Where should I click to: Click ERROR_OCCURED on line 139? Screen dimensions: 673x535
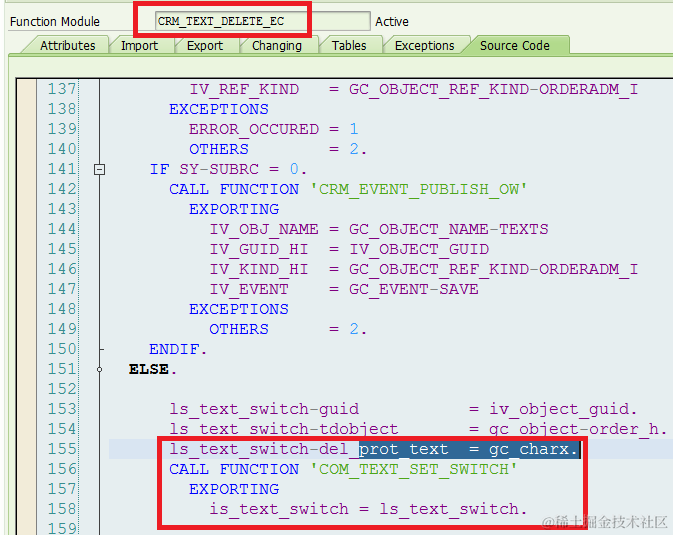(x=254, y=129)
